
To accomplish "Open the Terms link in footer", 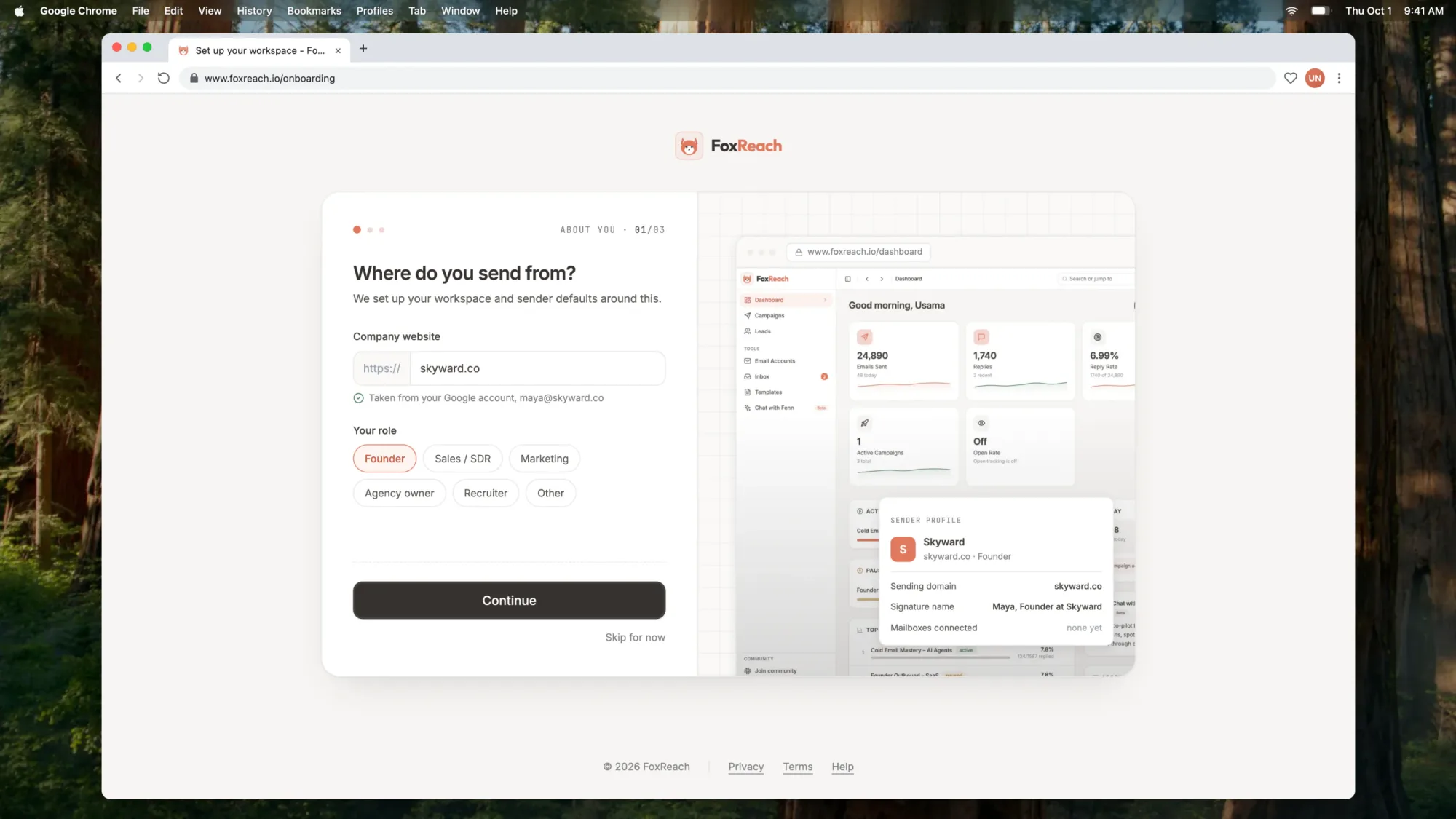I will click(797, 767).
